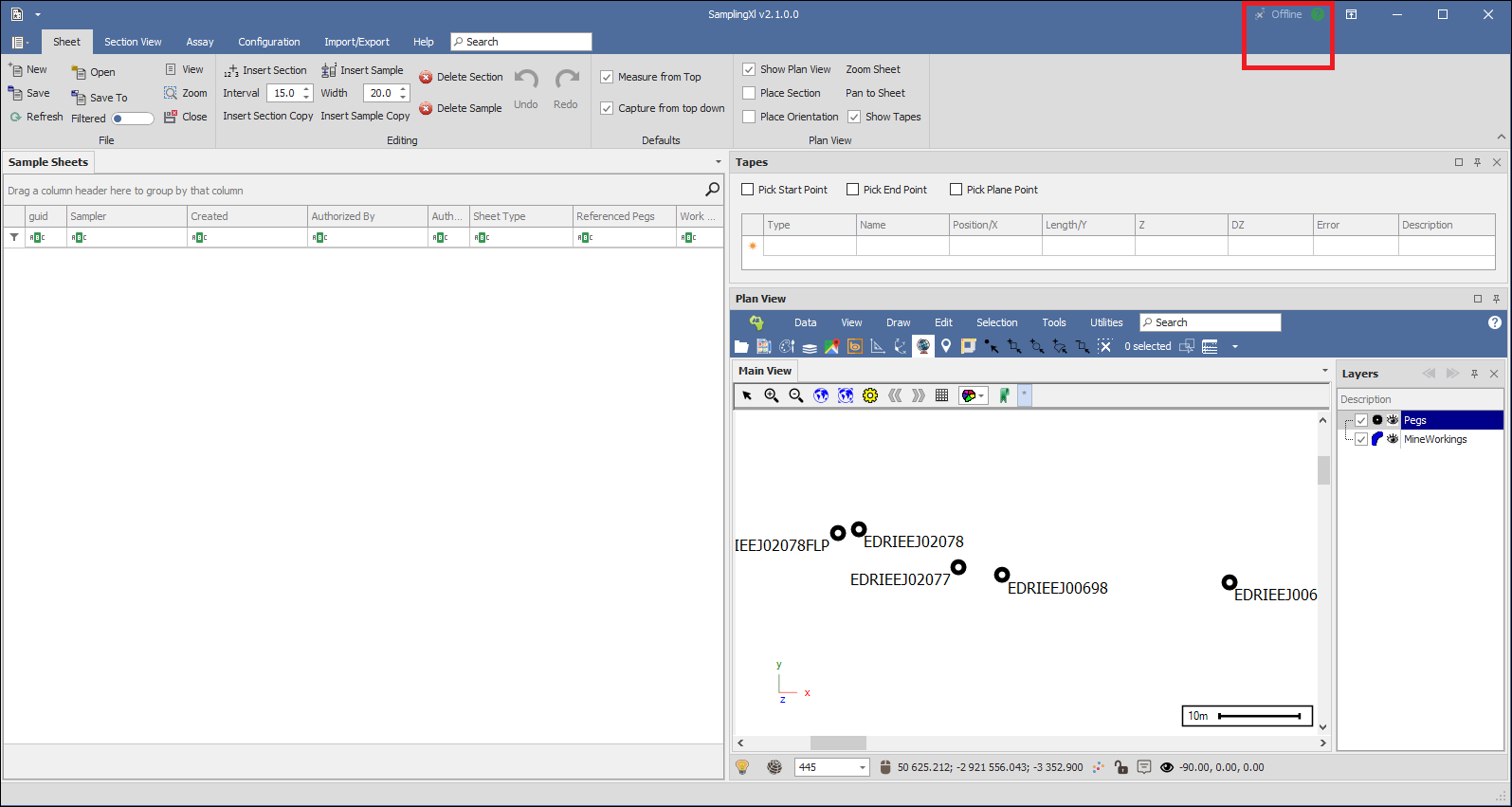1512x807 pixels.
Task: Open the color palette dropdown arrow
Action: tap(981, 395)
